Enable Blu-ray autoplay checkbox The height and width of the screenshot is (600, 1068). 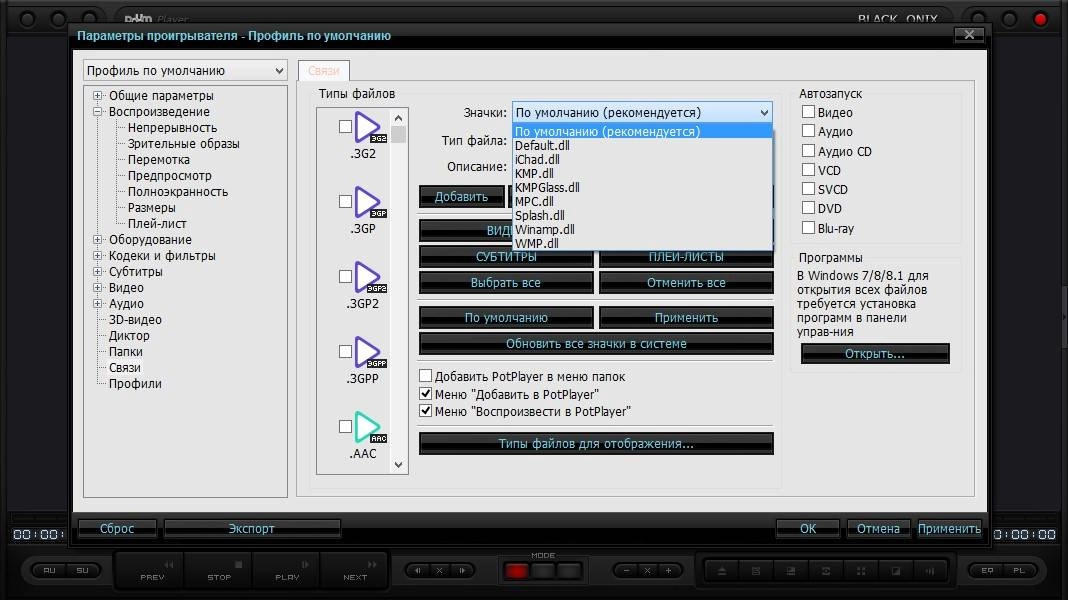tap(808, 227)
